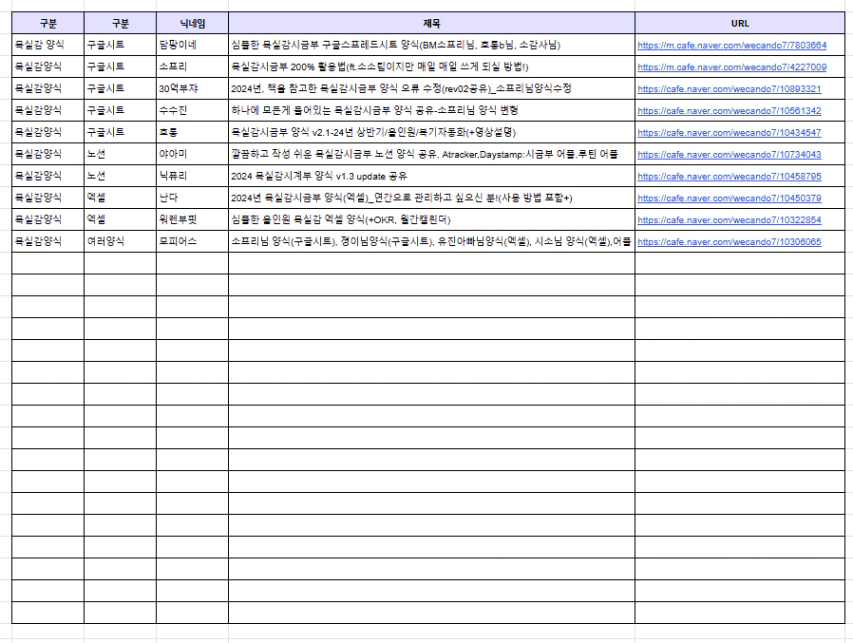Follow the wecando7/10434547 URL

click(729, 132)
